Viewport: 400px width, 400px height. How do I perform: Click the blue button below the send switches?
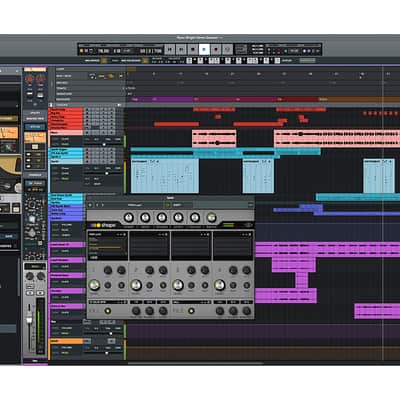click(35, 183)
